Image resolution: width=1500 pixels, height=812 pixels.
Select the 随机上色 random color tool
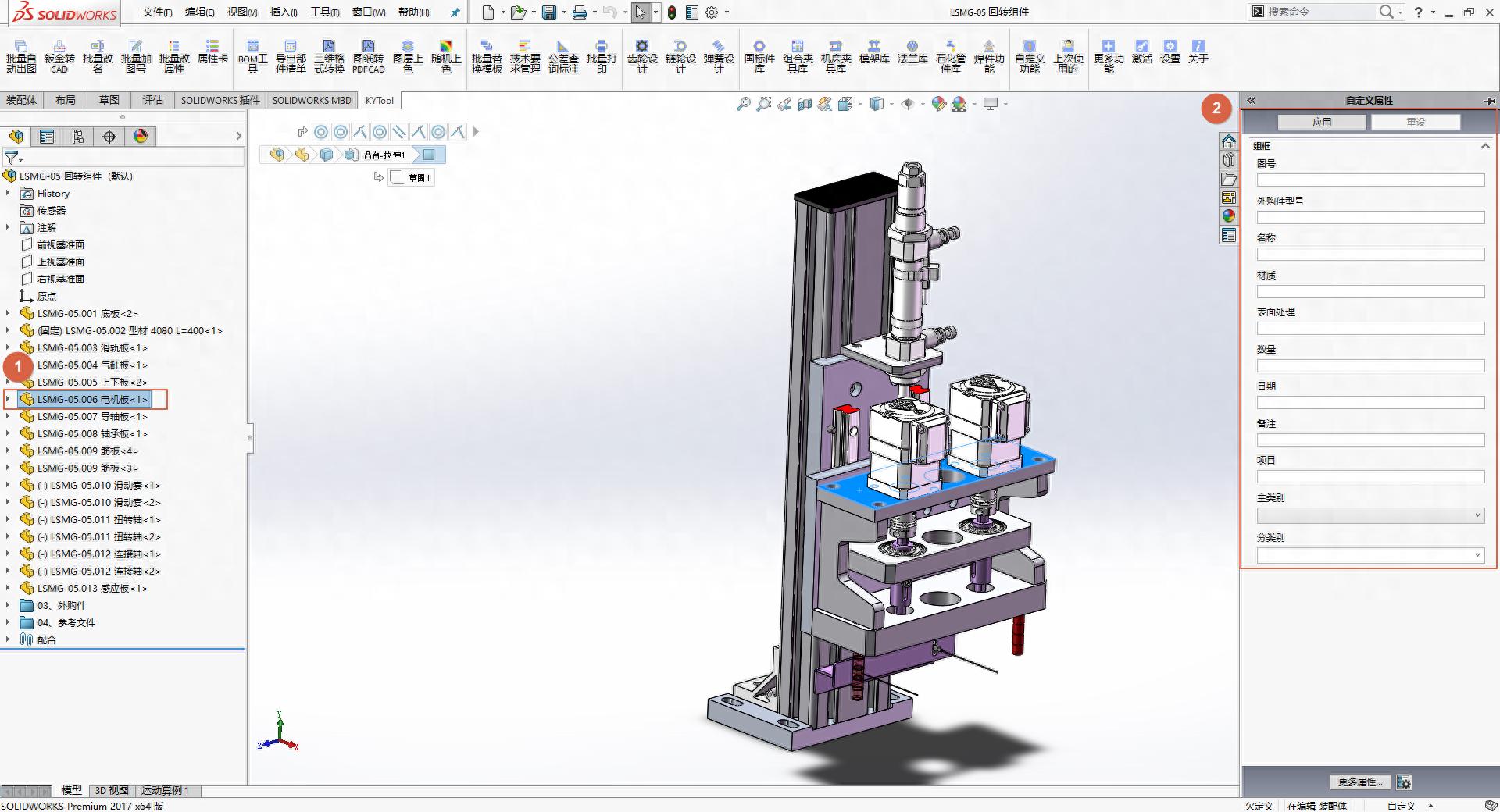[x=446, y=57]
